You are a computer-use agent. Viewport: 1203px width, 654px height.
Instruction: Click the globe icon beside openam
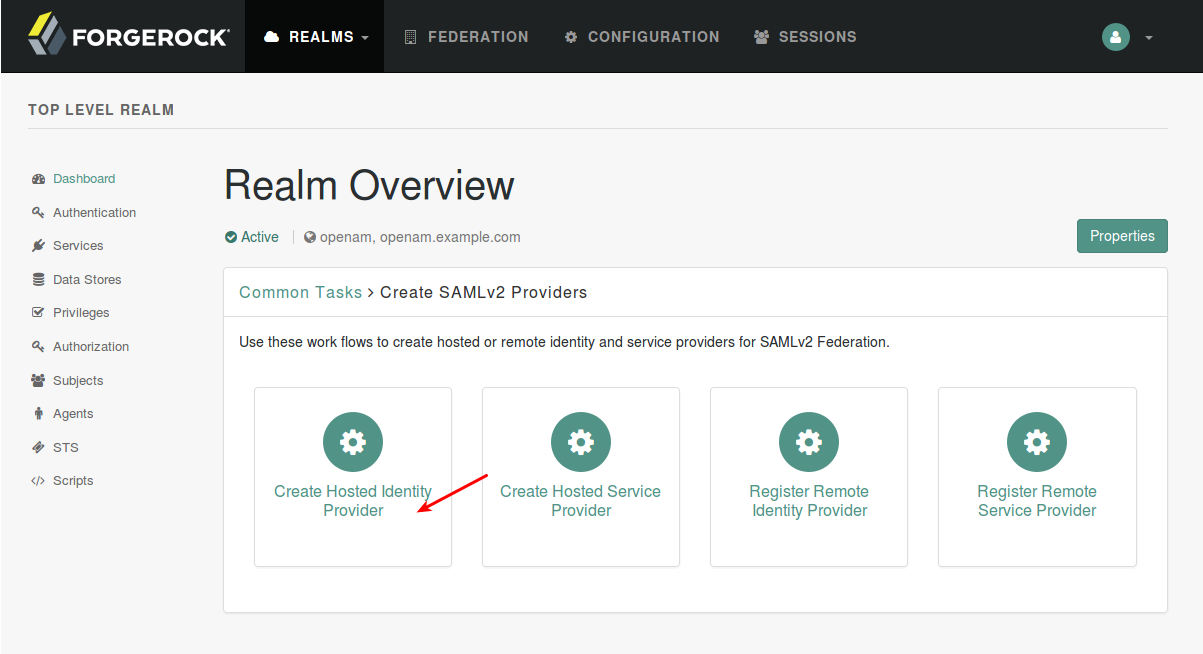tap(310, 237)
